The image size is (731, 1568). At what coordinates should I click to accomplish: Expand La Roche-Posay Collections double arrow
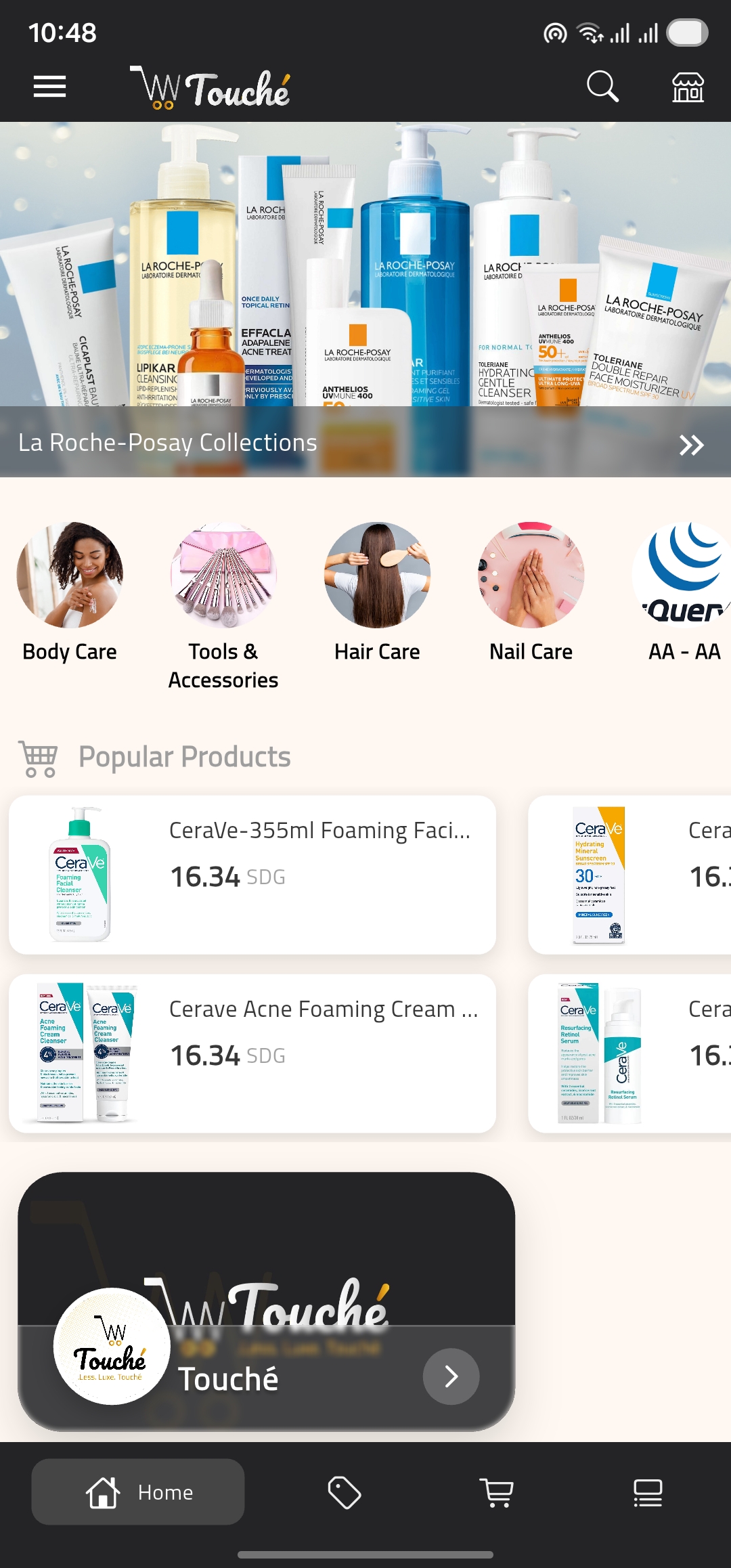pyautogui.click(x=692, y=445)
